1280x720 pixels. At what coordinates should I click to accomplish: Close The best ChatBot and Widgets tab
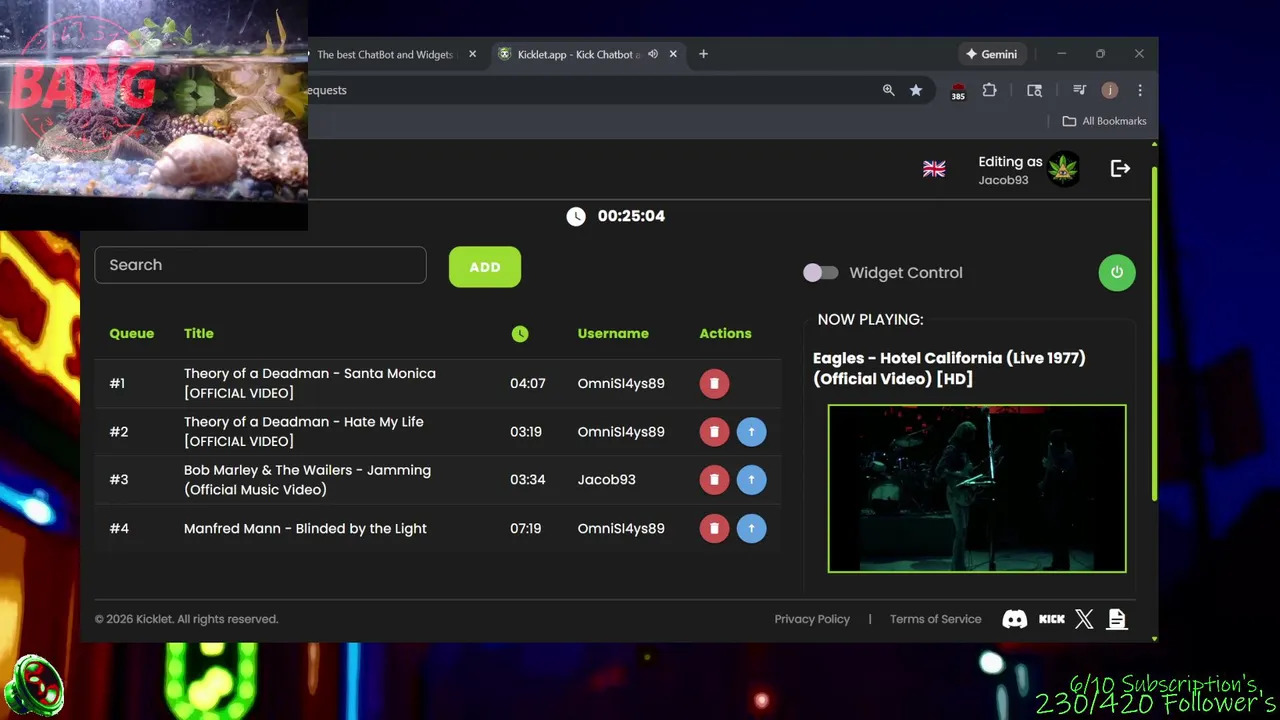(473, 54)
